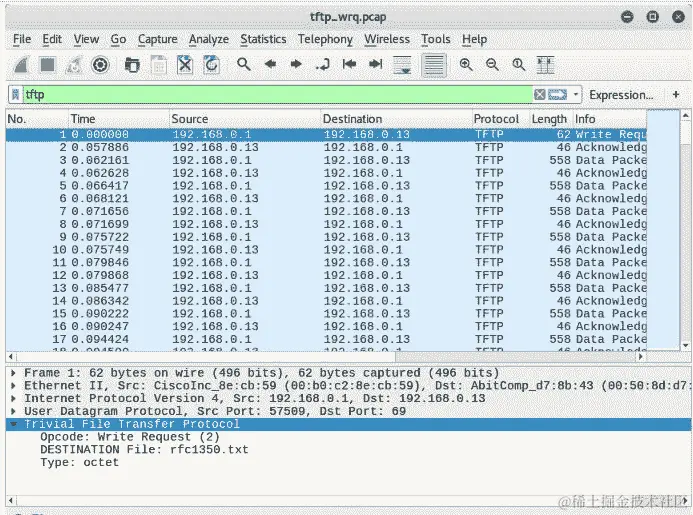Close this capture file icon
Viewport: 693px width, 515px height.
[185, 65]
